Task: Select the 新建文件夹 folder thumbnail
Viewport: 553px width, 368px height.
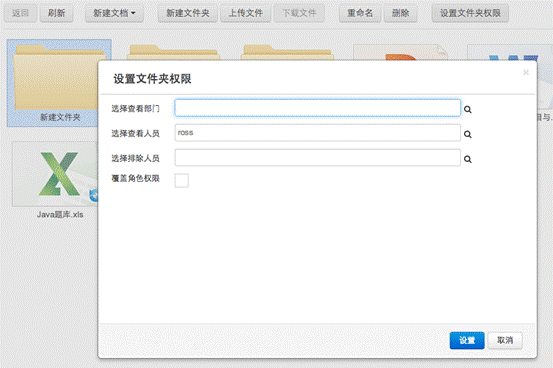Action: pos(56,78)
